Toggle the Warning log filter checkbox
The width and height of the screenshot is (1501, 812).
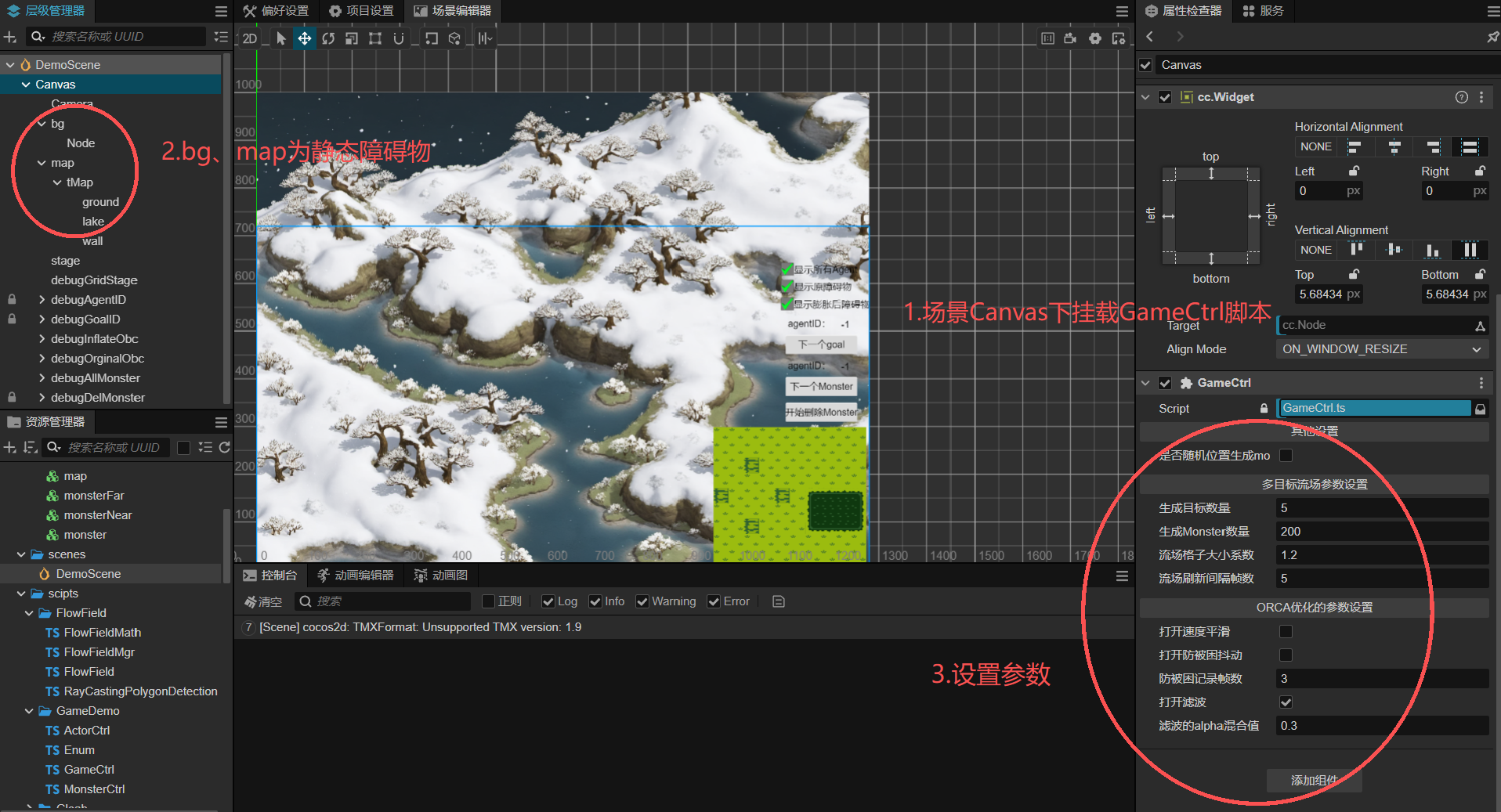click(x=642, y=601)
